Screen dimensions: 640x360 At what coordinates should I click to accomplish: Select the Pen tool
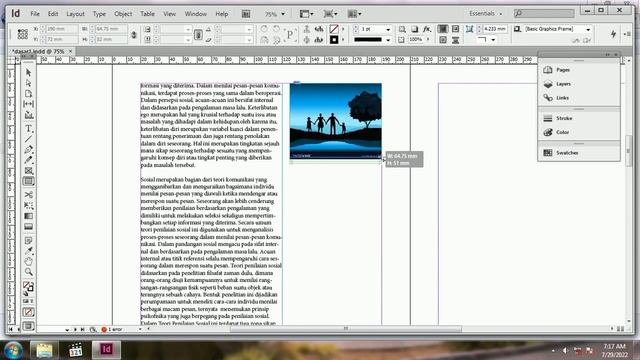click(x=28, y=150)
